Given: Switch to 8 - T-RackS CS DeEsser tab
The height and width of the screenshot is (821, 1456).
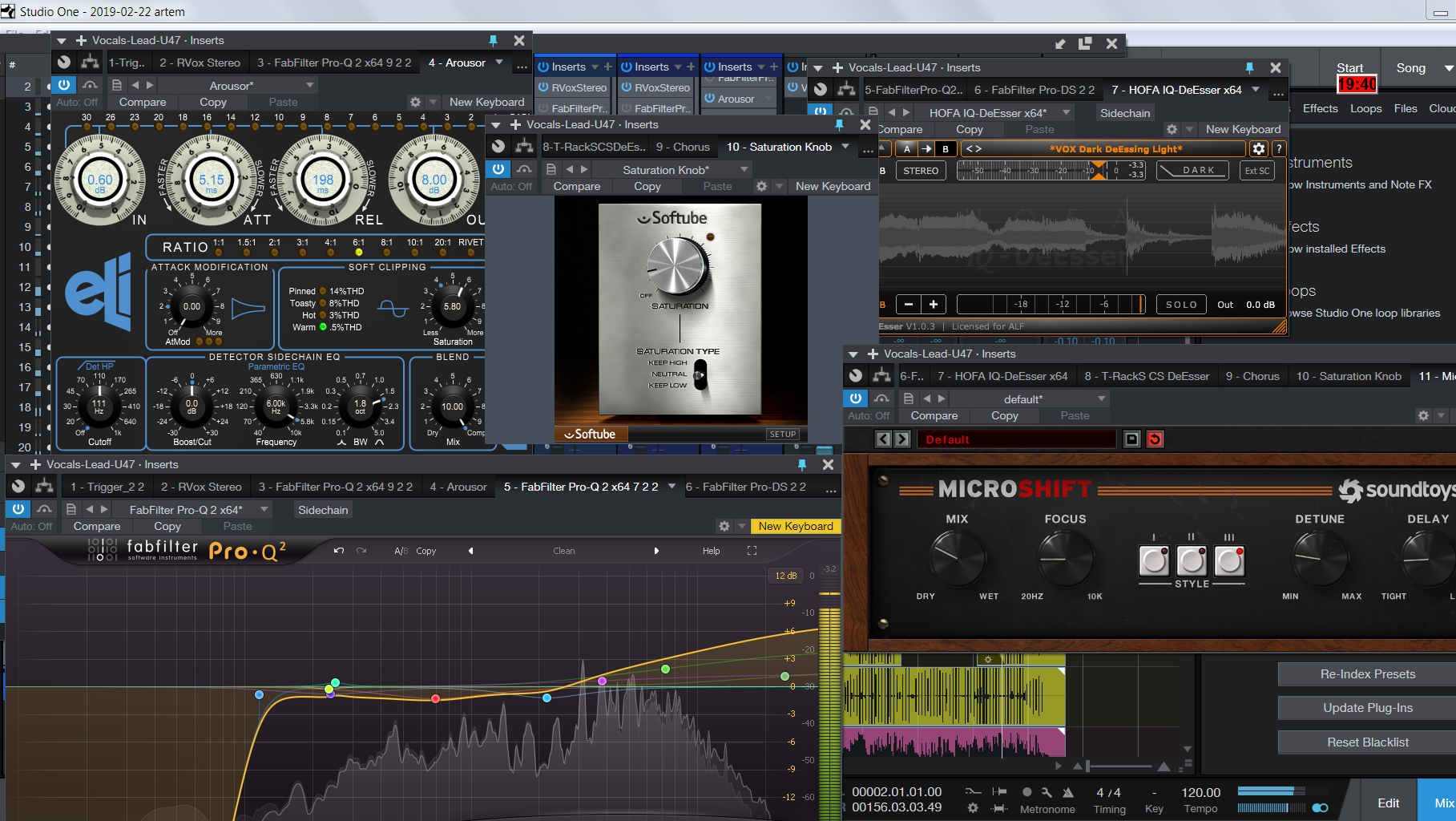Looking at the screenshot, I should click(x=1147, y=376).
